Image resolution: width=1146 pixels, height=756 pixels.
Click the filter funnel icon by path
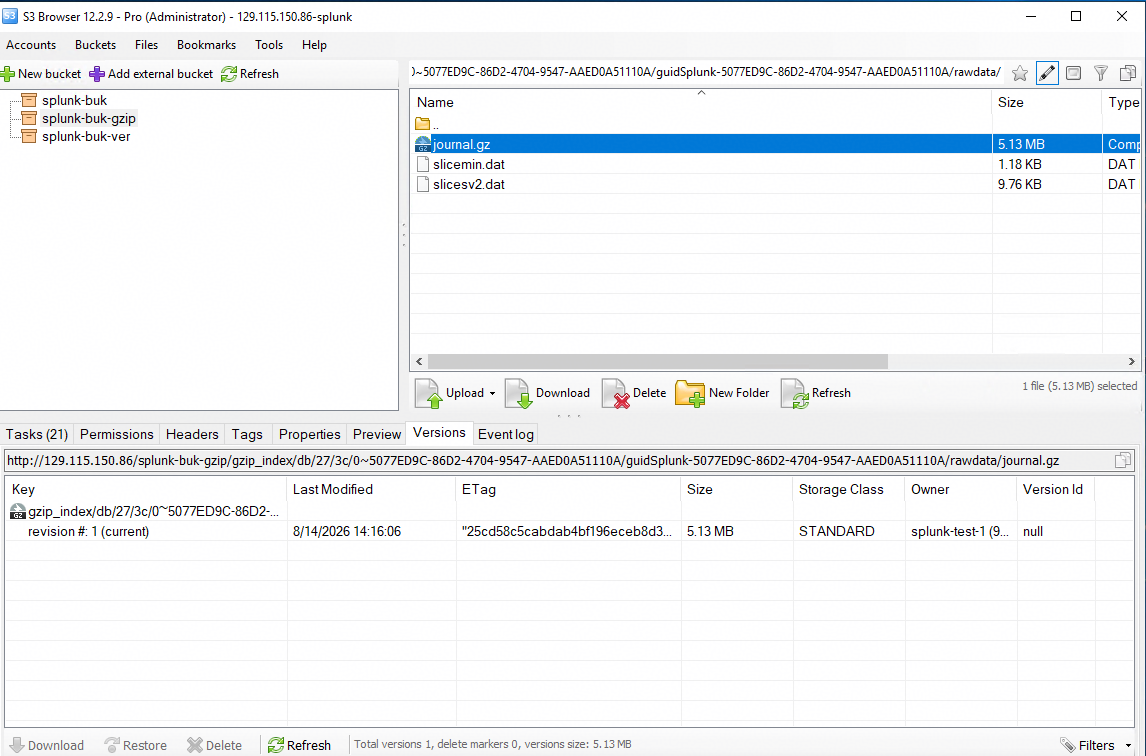point(1101,73)
